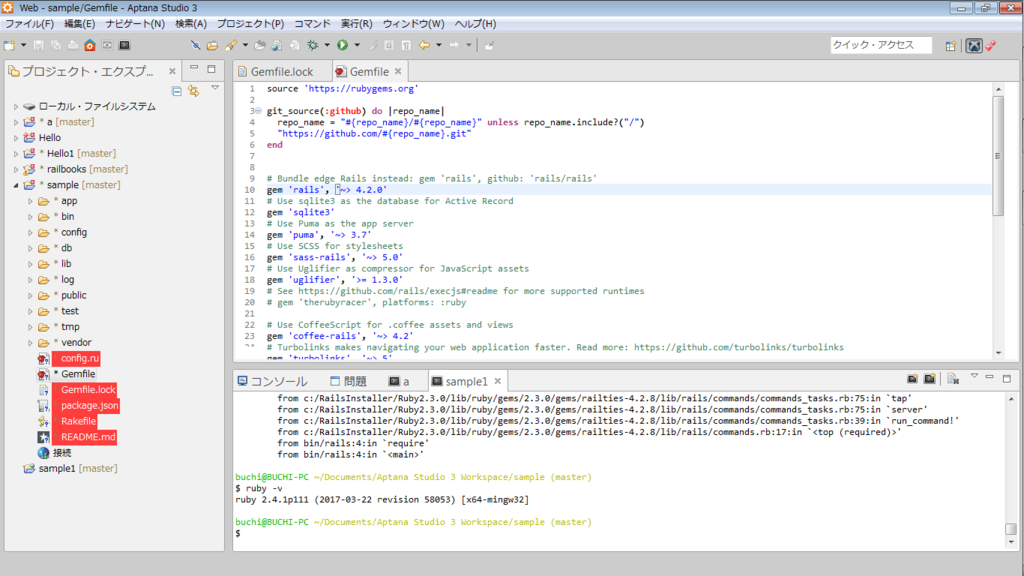Close the sample1 terminal tab

coord(498,381)
